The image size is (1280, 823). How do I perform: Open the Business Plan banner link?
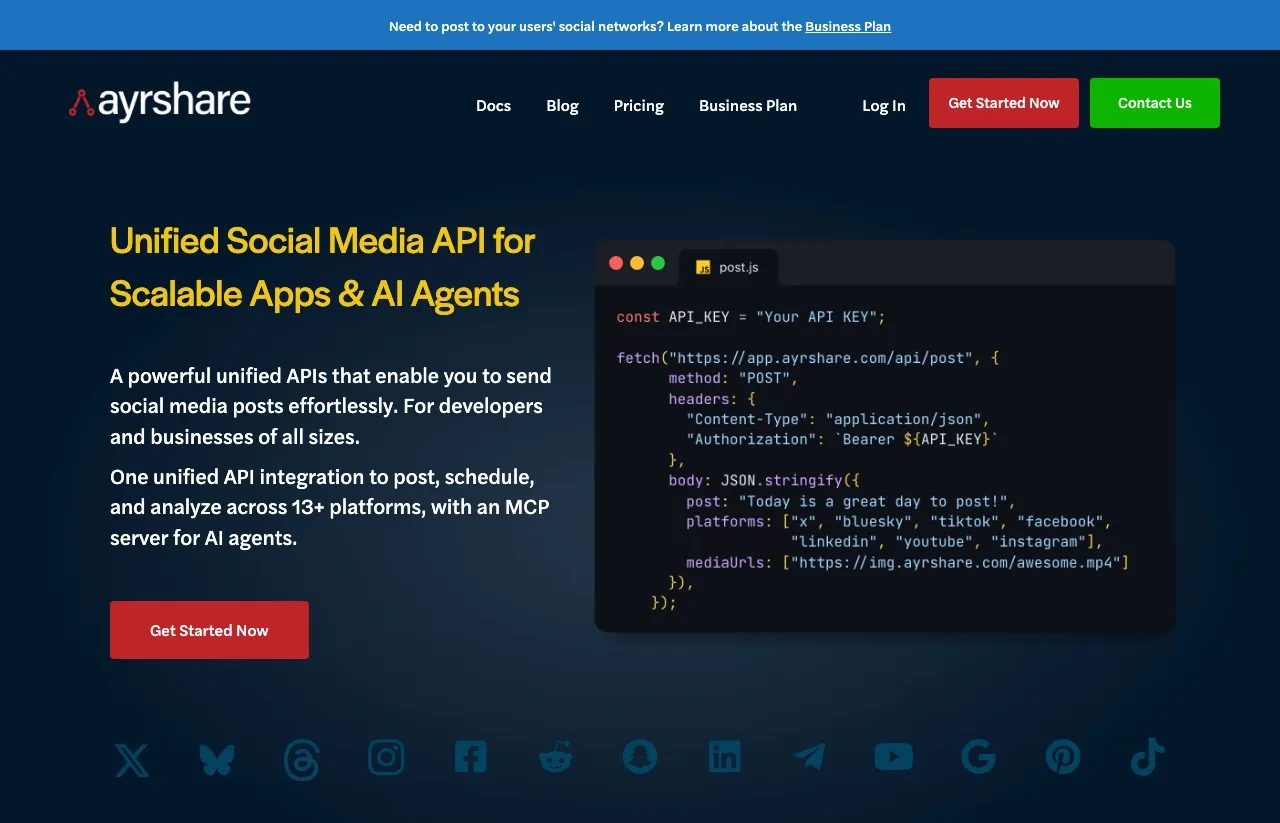(x=848, y=26)
